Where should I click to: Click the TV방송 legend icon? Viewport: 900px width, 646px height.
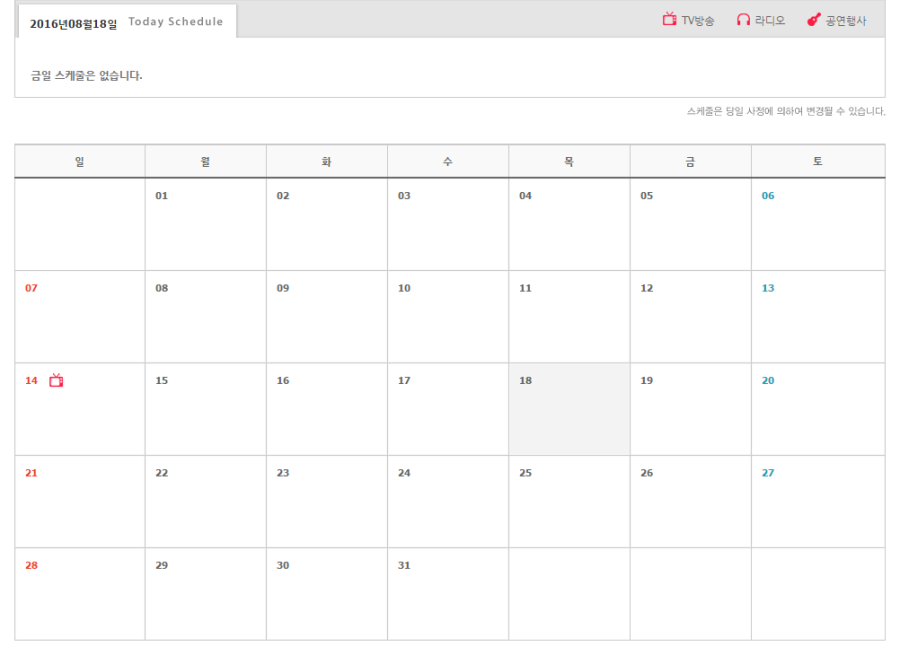(x=669, y=20)
